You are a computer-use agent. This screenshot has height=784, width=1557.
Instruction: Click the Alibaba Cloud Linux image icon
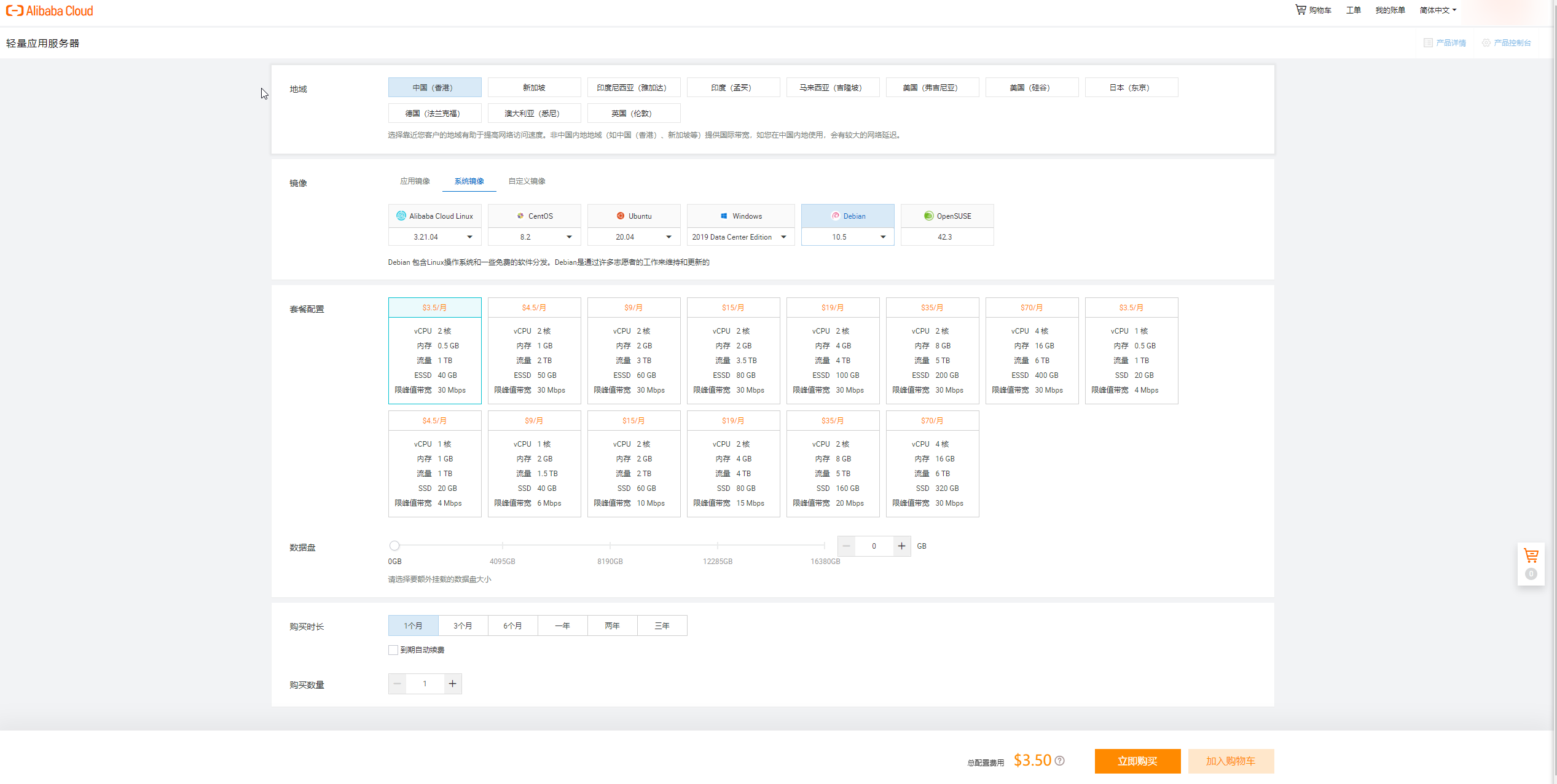401,216
